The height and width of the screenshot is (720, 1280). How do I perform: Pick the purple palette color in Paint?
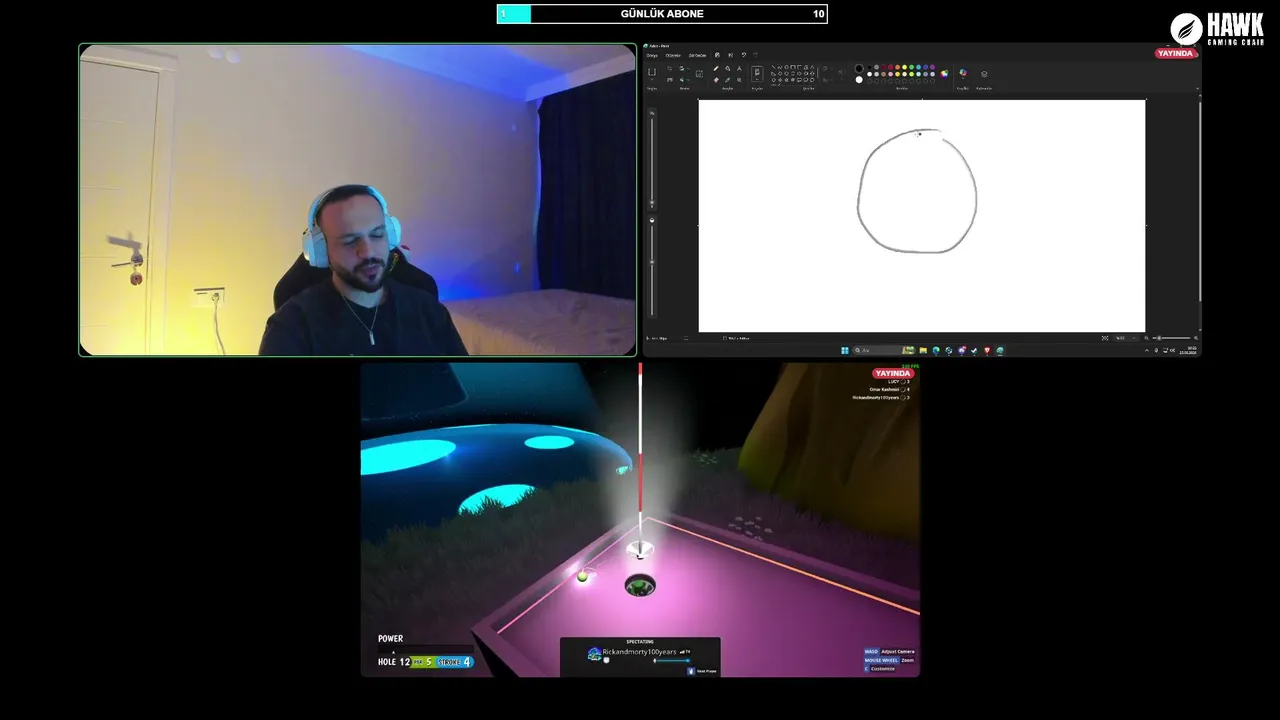click(932, 67)
